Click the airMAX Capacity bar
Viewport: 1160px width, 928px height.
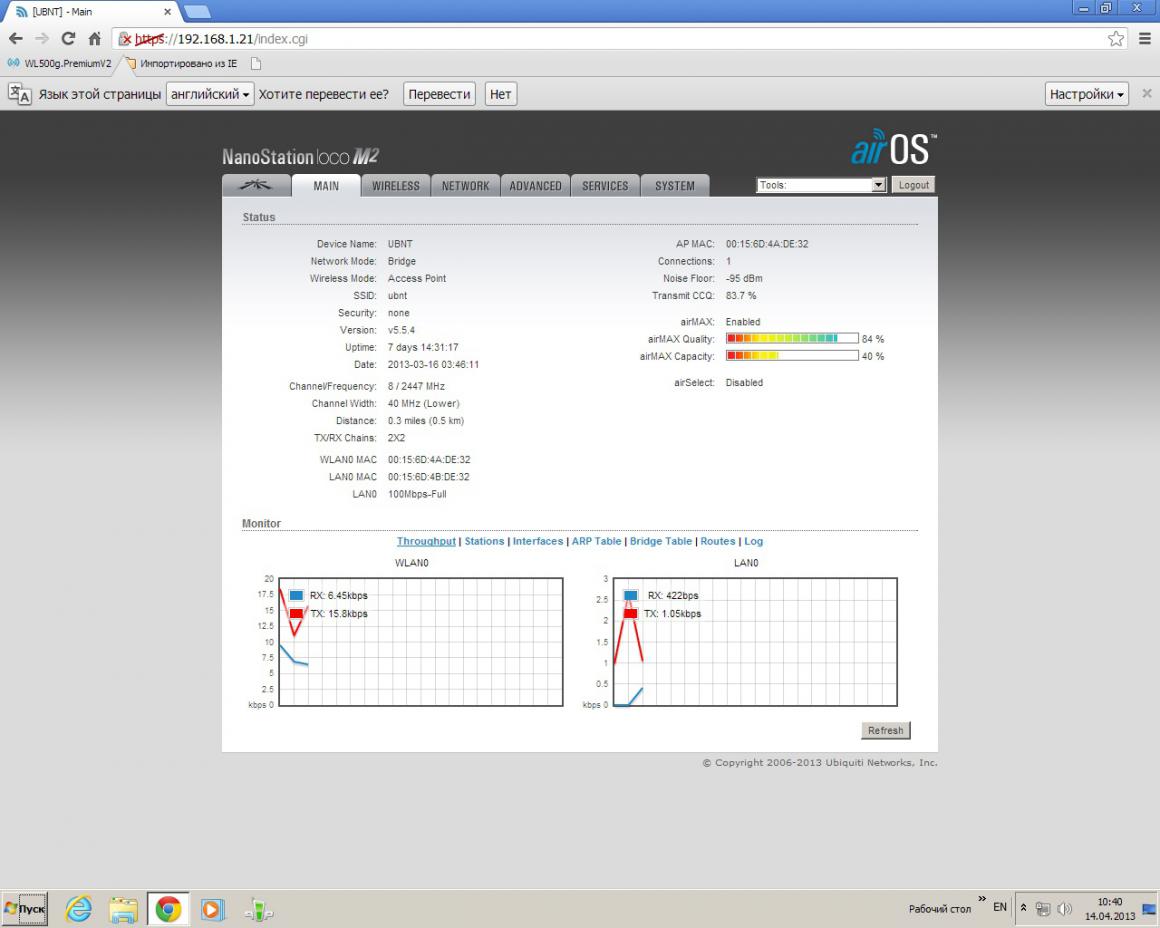[x=792, y=356]
